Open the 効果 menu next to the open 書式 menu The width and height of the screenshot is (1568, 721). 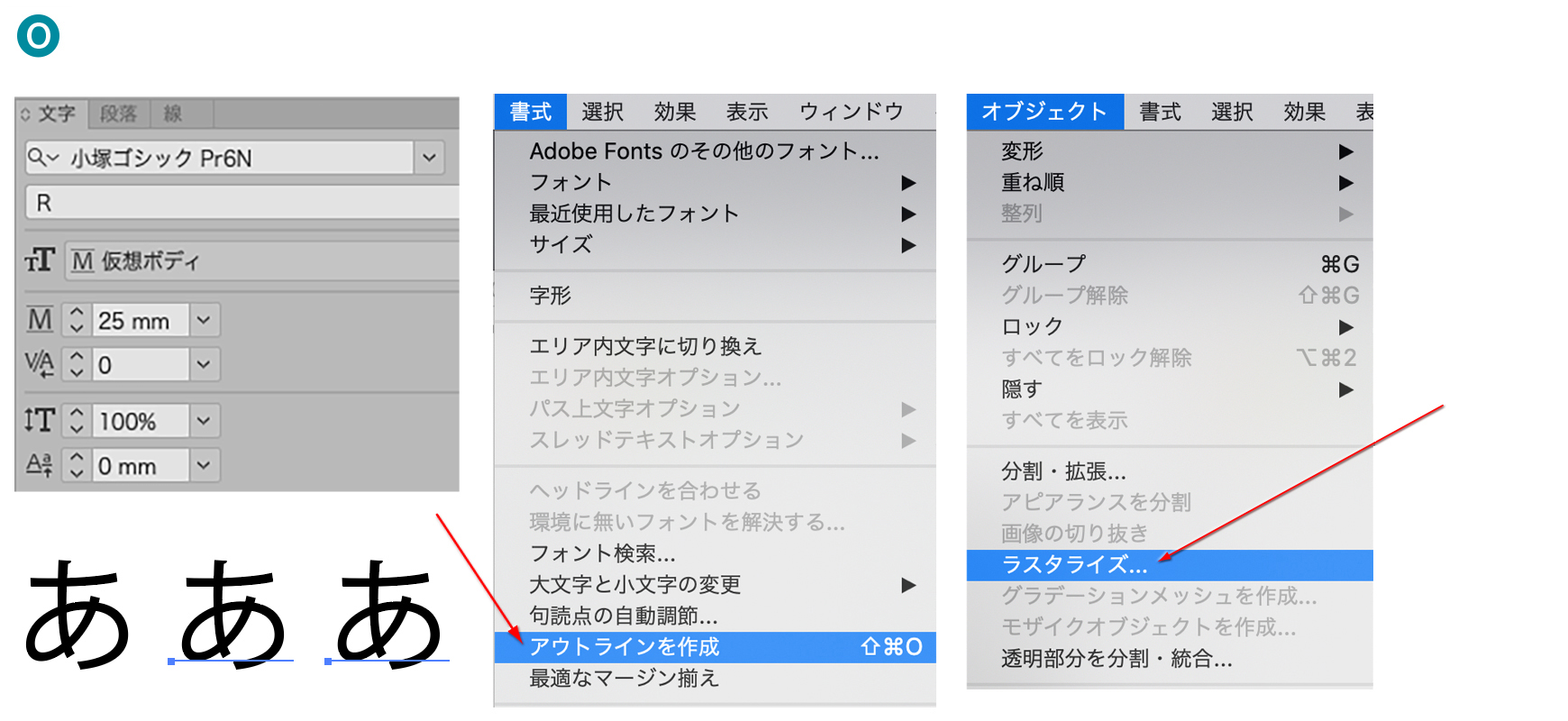675,112
